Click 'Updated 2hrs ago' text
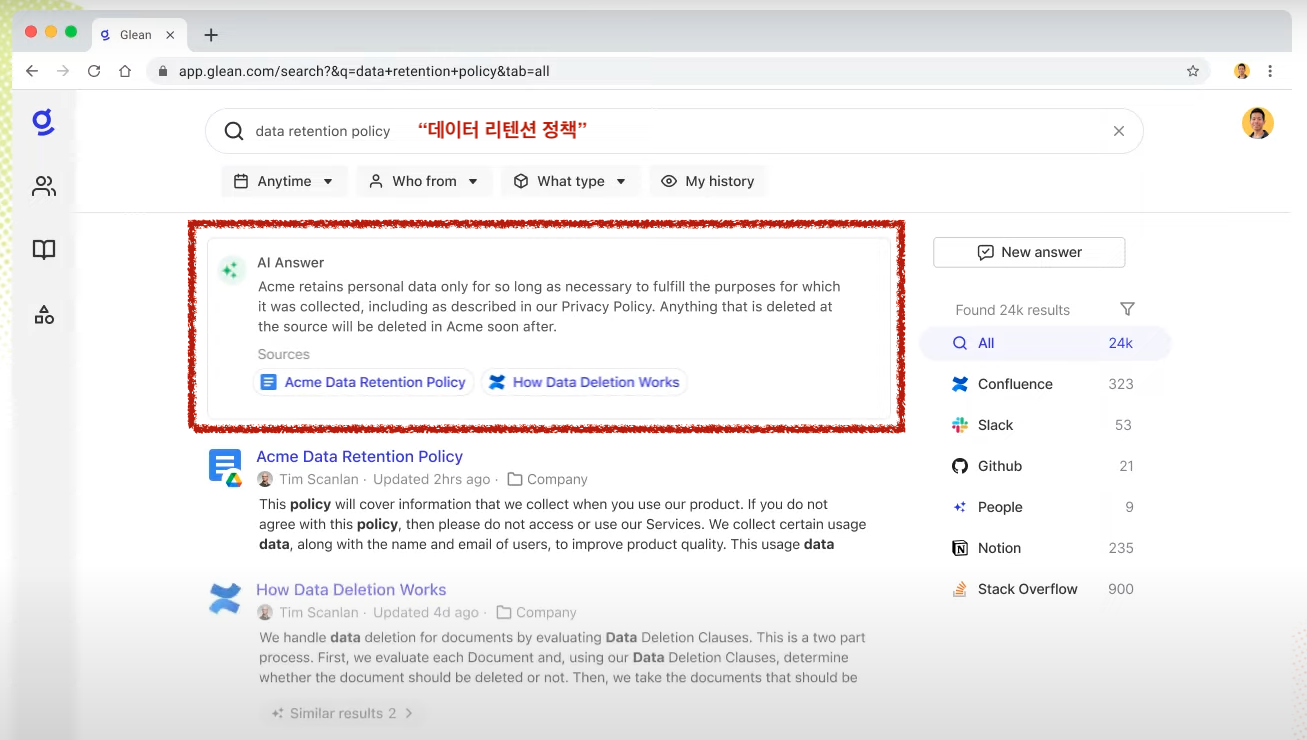This screenshot has height=740, width=1307. 432,479
